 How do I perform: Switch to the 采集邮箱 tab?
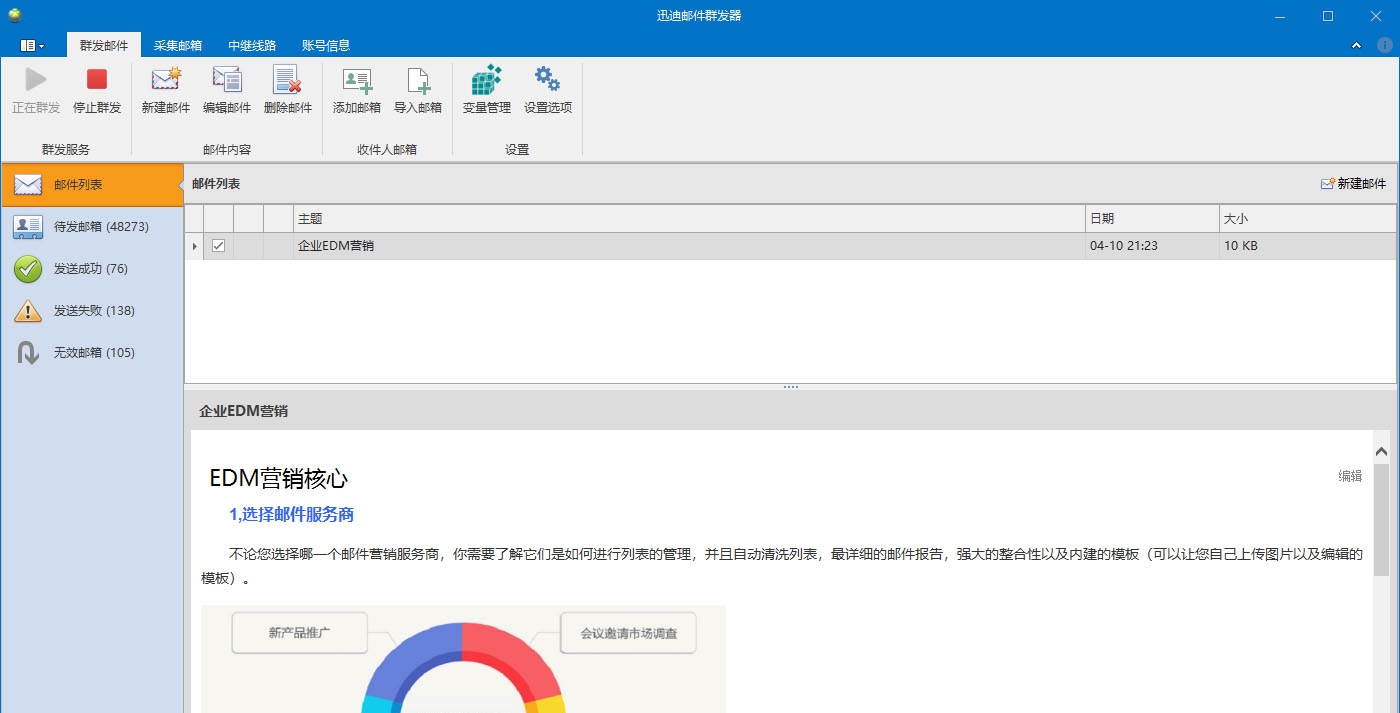[177, 44]
